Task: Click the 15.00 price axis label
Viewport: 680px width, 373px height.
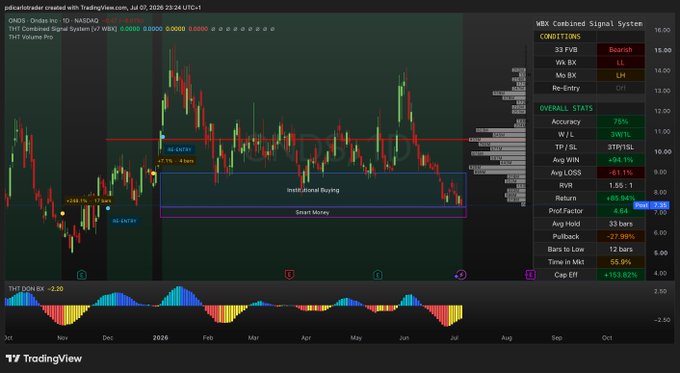Action: tap(662, 50)
